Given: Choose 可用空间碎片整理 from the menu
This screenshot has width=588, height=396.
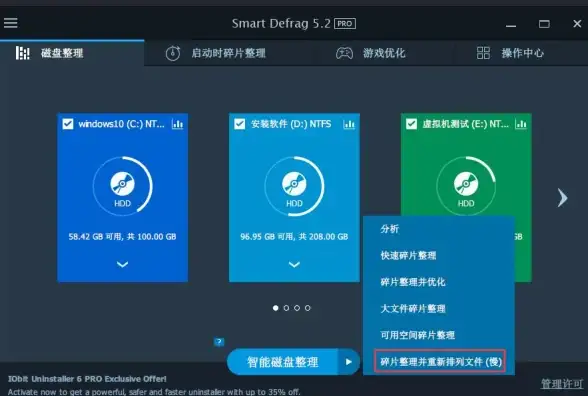Looking at the screenshot, I should 439,335.
